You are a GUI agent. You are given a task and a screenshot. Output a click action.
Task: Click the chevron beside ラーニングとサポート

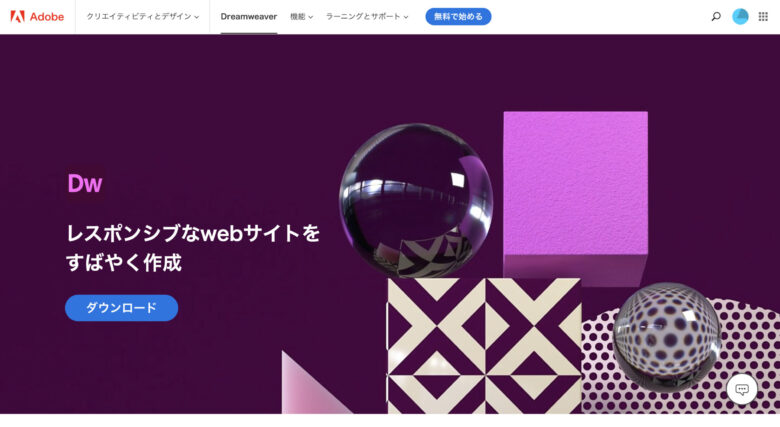(406, 17)
